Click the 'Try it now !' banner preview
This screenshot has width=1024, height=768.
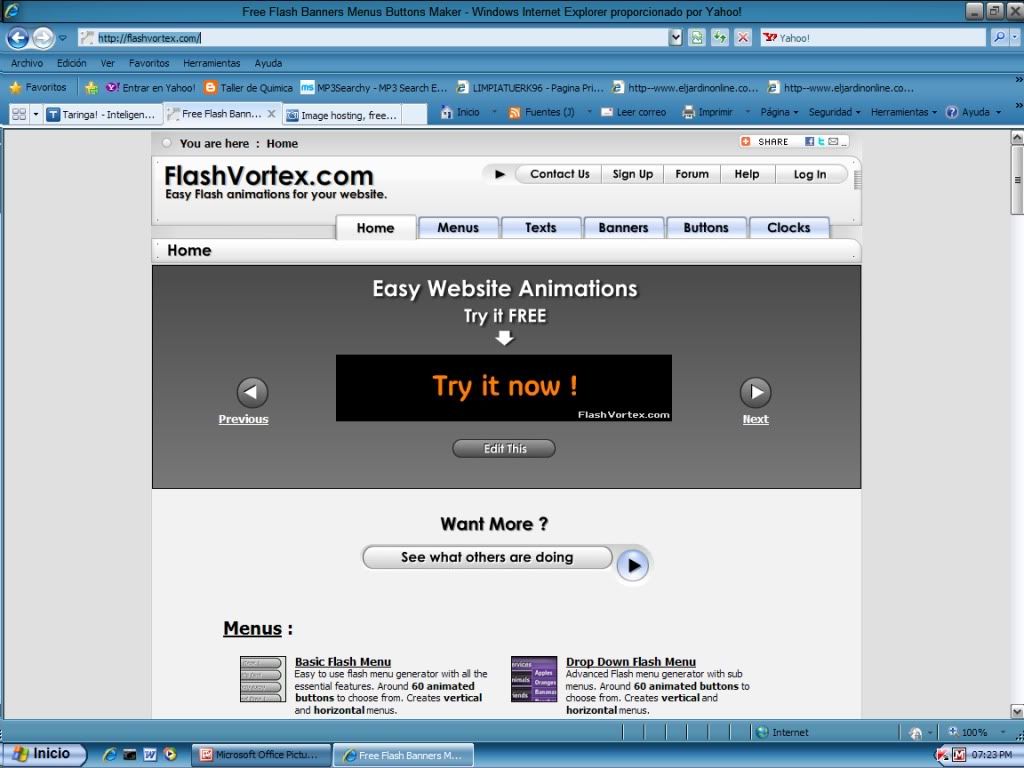(504, 388)
